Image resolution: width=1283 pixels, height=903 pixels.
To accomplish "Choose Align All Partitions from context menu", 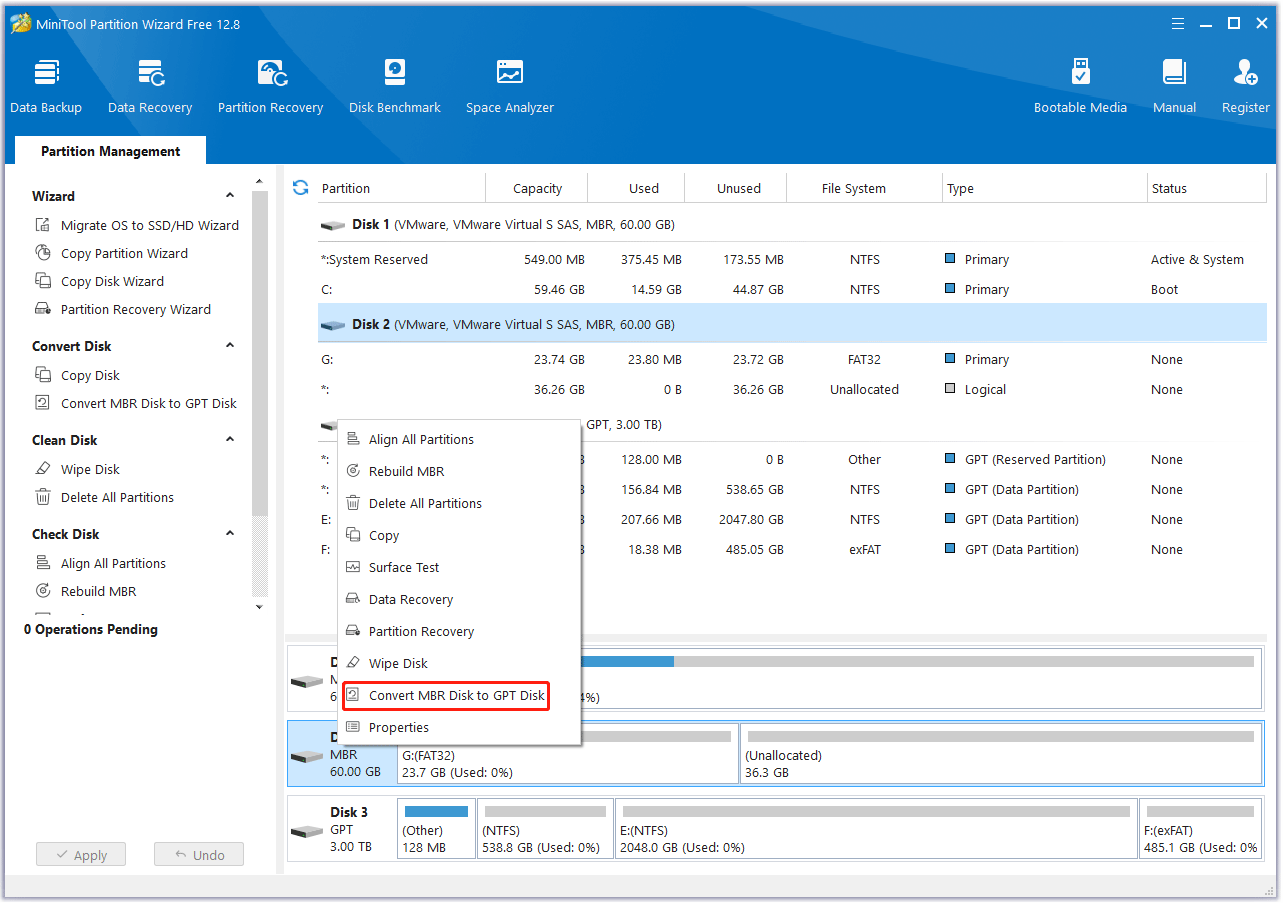I will (459, 439).
